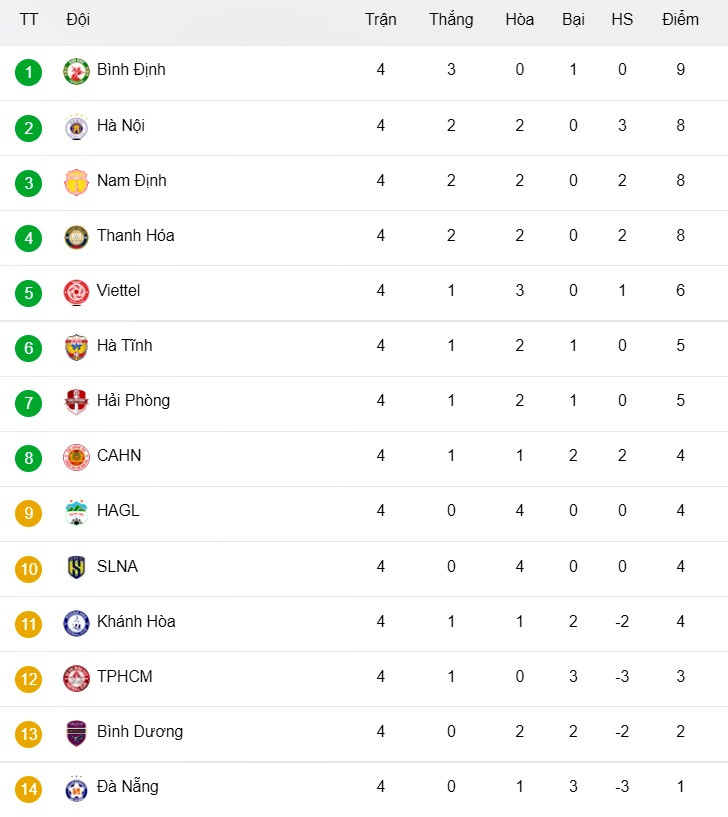The width and height of the screenshot is (728, 817).
Task: Click the Khánh Hòa club logo
Action: tap(77, 622)
